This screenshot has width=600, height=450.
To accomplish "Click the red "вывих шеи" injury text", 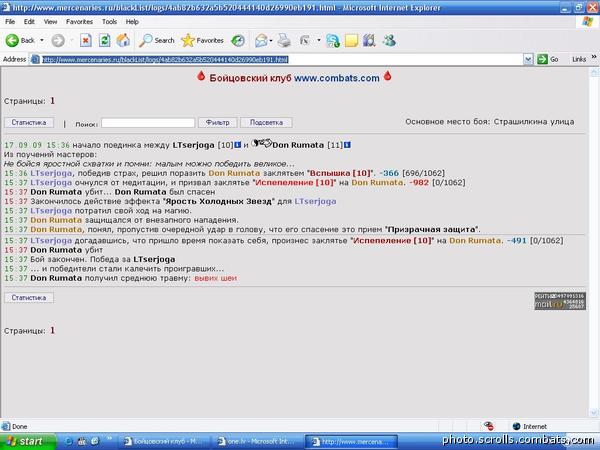I will click(215, 278).
